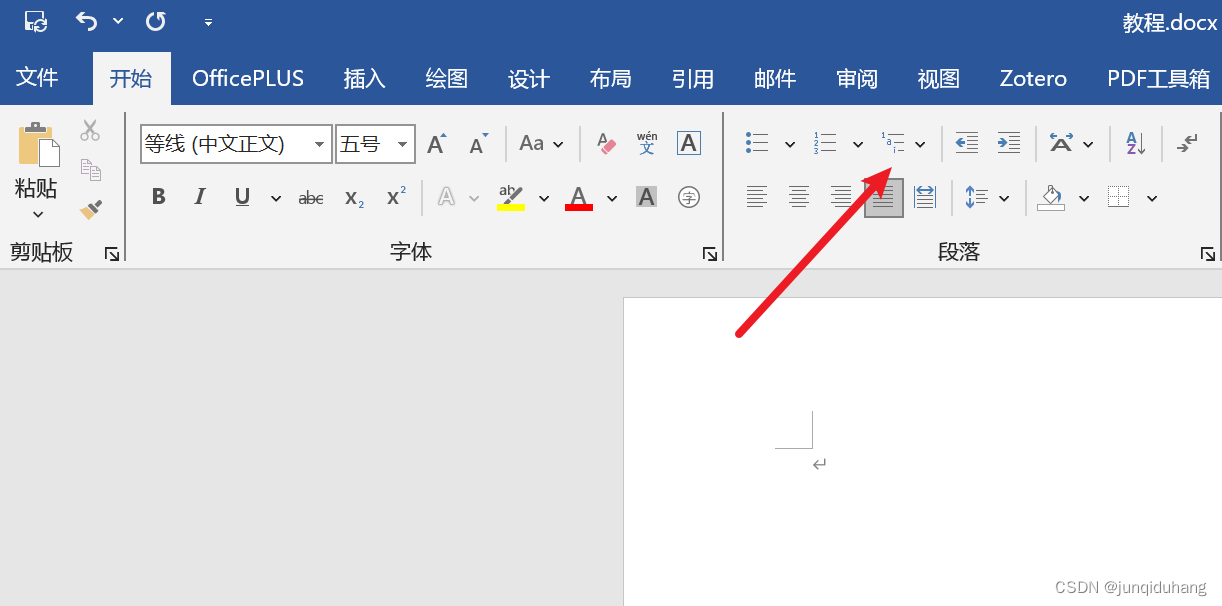Toggle center text alignment
The height and width of the screenshot is (606, 1222).
click(x=798, y=196)
